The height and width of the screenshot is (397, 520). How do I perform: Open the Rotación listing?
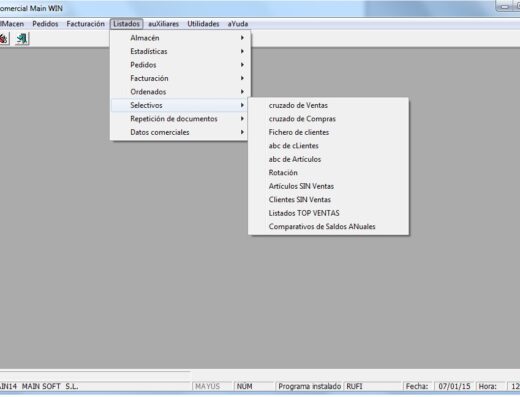tap(328, 173)
